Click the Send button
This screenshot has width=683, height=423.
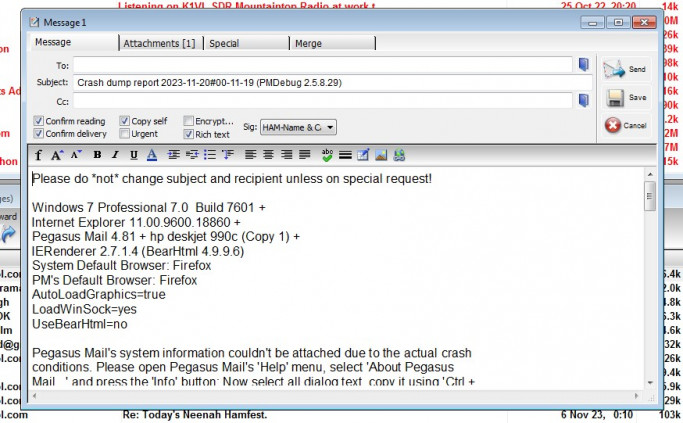625,69
